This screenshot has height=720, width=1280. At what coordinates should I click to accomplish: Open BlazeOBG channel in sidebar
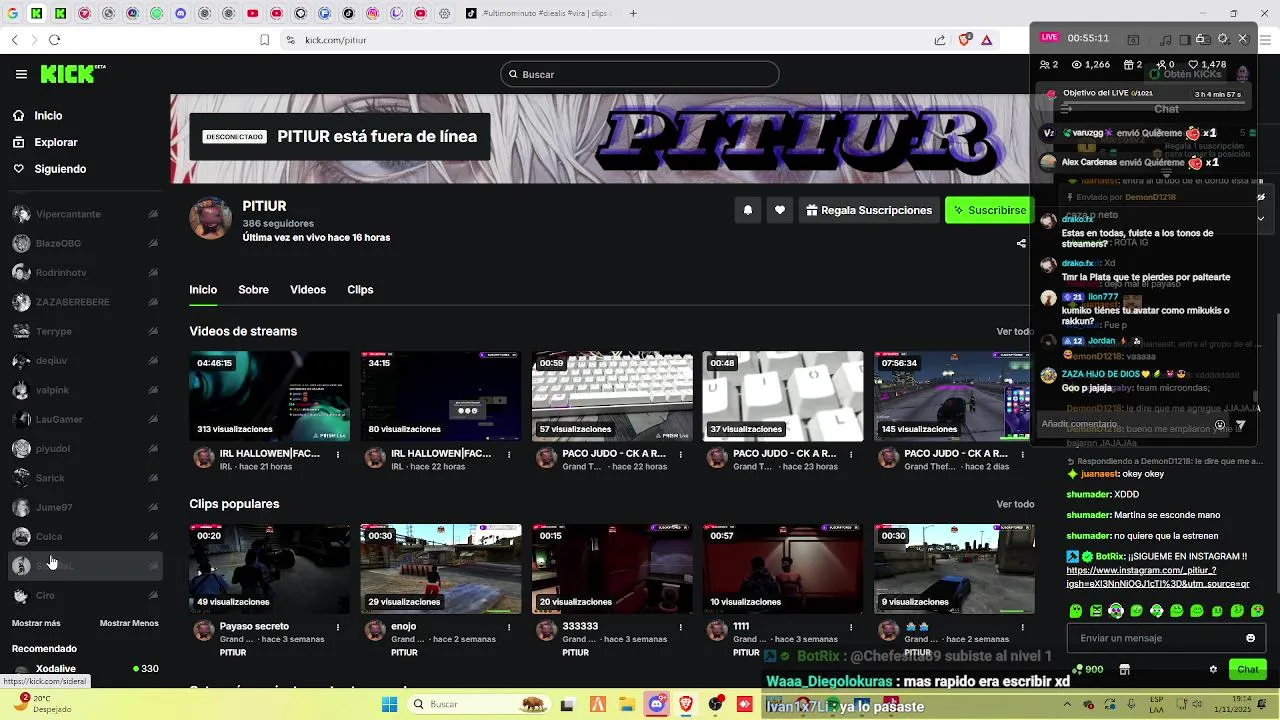click(85, 243)
